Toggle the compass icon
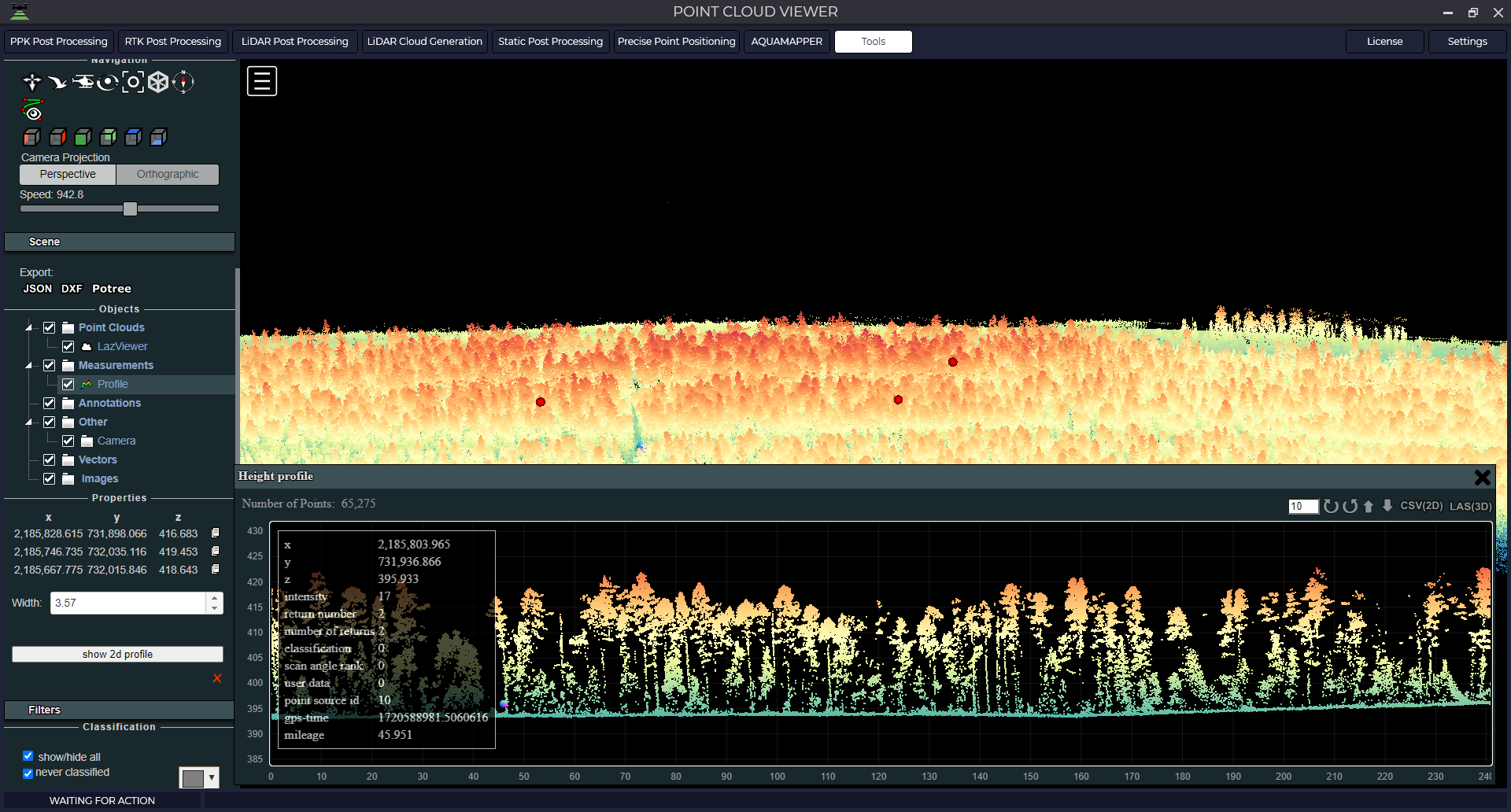Image resolution: width=1511 pixels, height=812 pixels. (x=183, y=82)
